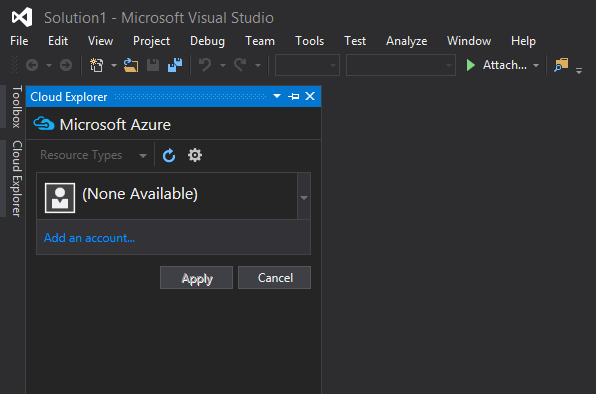Image resolution: width=596 pixels, height=394 pixels.
Task: Open the New Project dropdown arrow
Action: 114,65
